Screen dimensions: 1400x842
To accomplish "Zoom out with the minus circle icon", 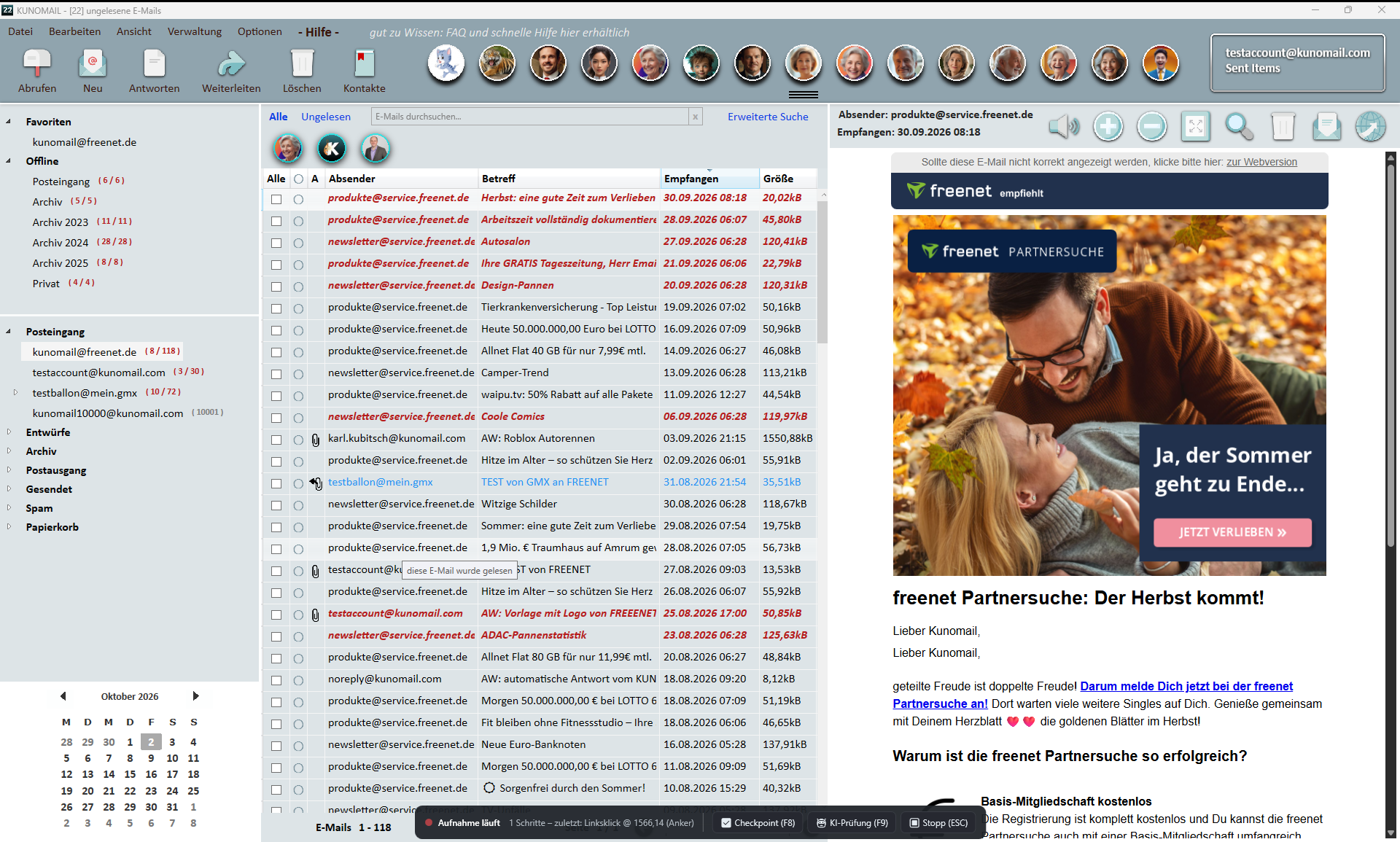I will tap(1152, 126).
